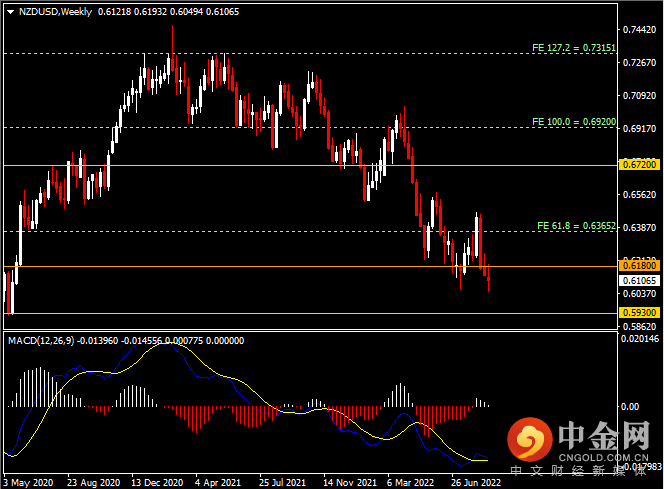Viewport: 664px width, 489px height.
Task: Click the 0.58620 price axis value
Action: point(639,327)
